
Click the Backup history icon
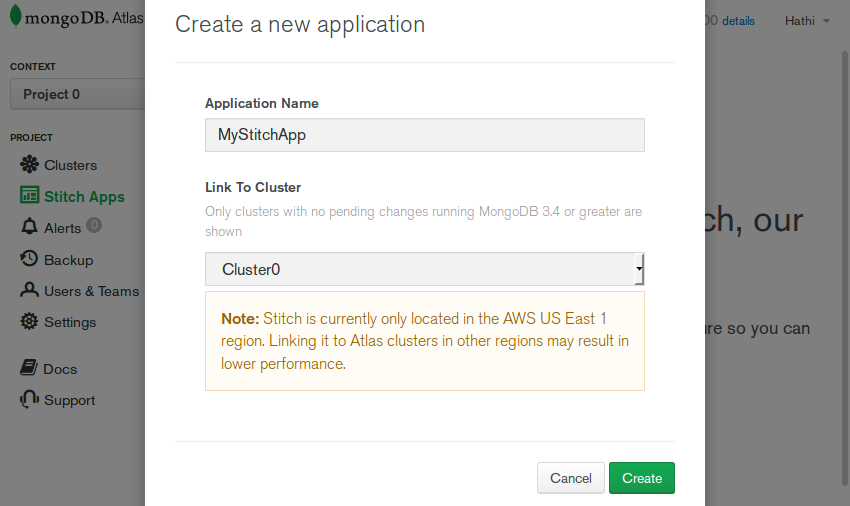[28, 260]
